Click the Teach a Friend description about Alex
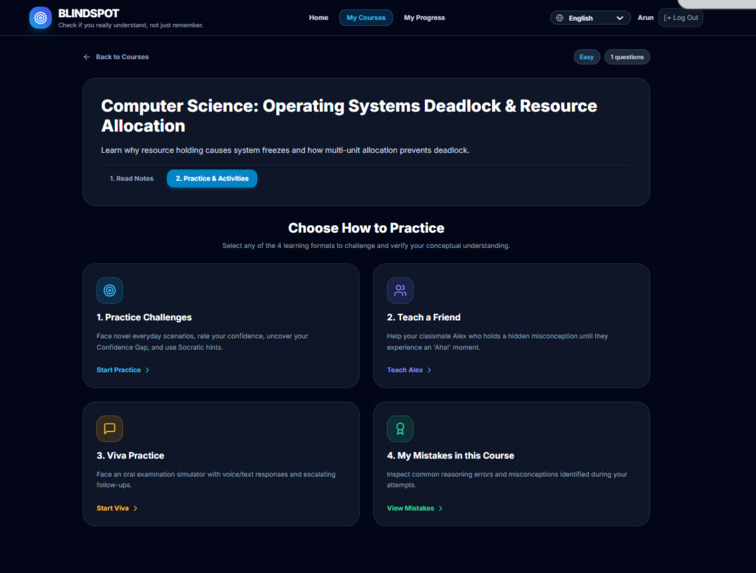756x573 pixels. pyautogui.click(x=497, y=341)
